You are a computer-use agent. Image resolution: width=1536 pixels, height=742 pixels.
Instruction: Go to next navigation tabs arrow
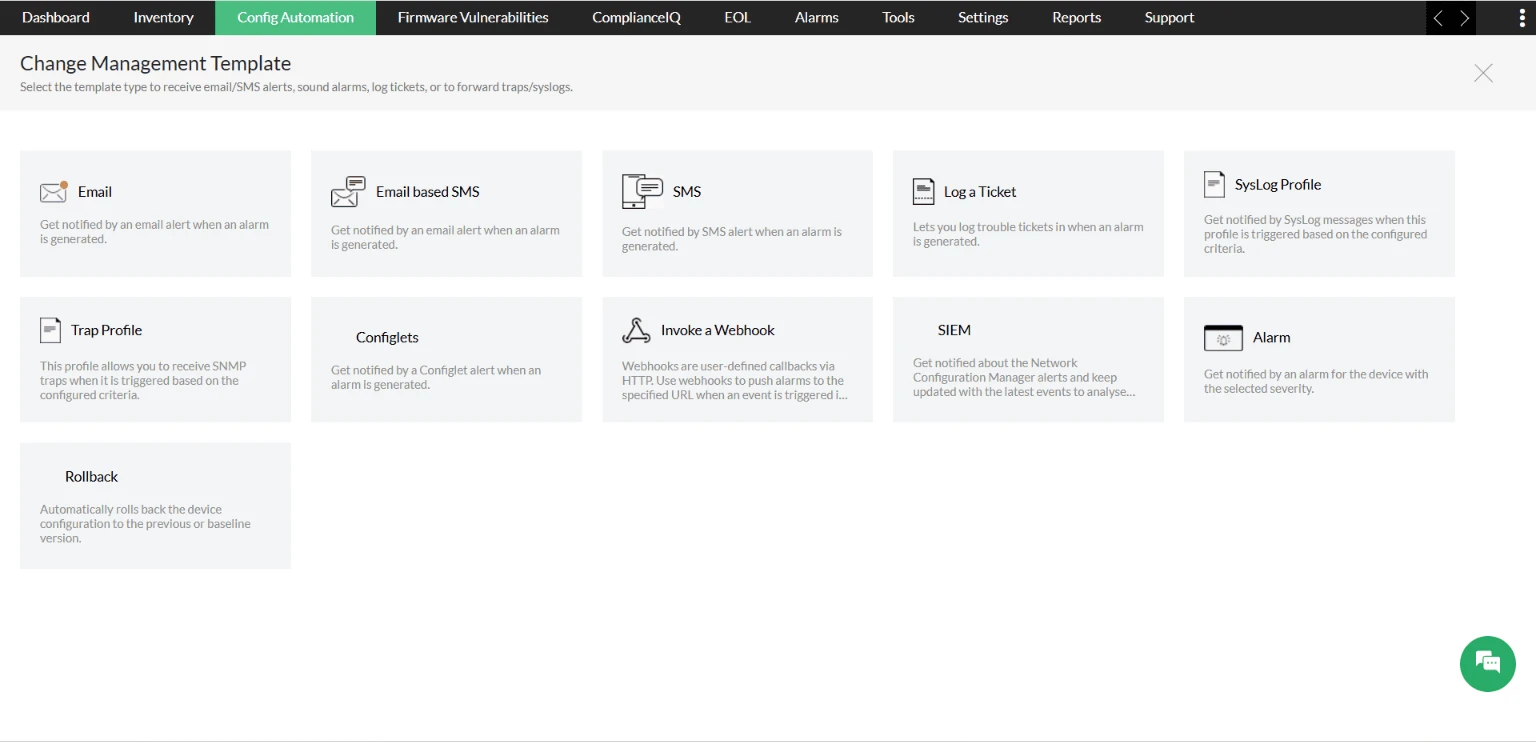pyautogui.click(x=1464, y=18)
